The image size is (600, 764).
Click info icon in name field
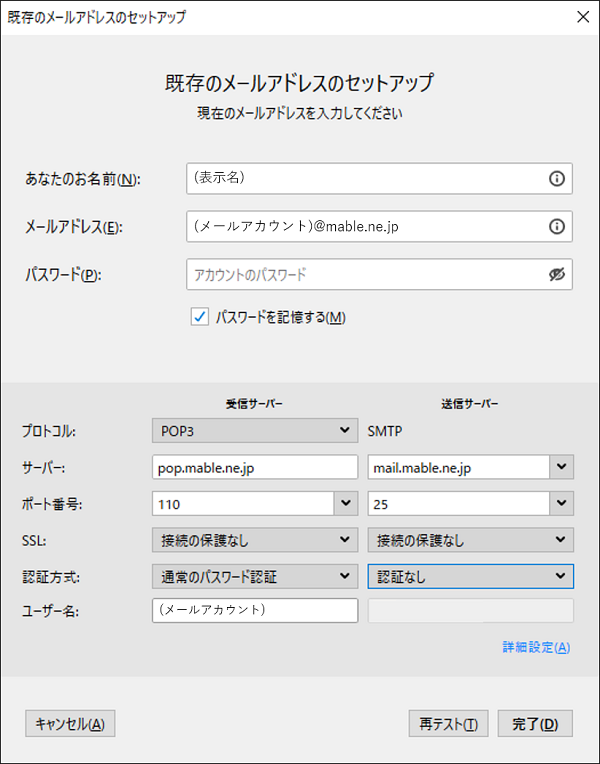[557, 179]
